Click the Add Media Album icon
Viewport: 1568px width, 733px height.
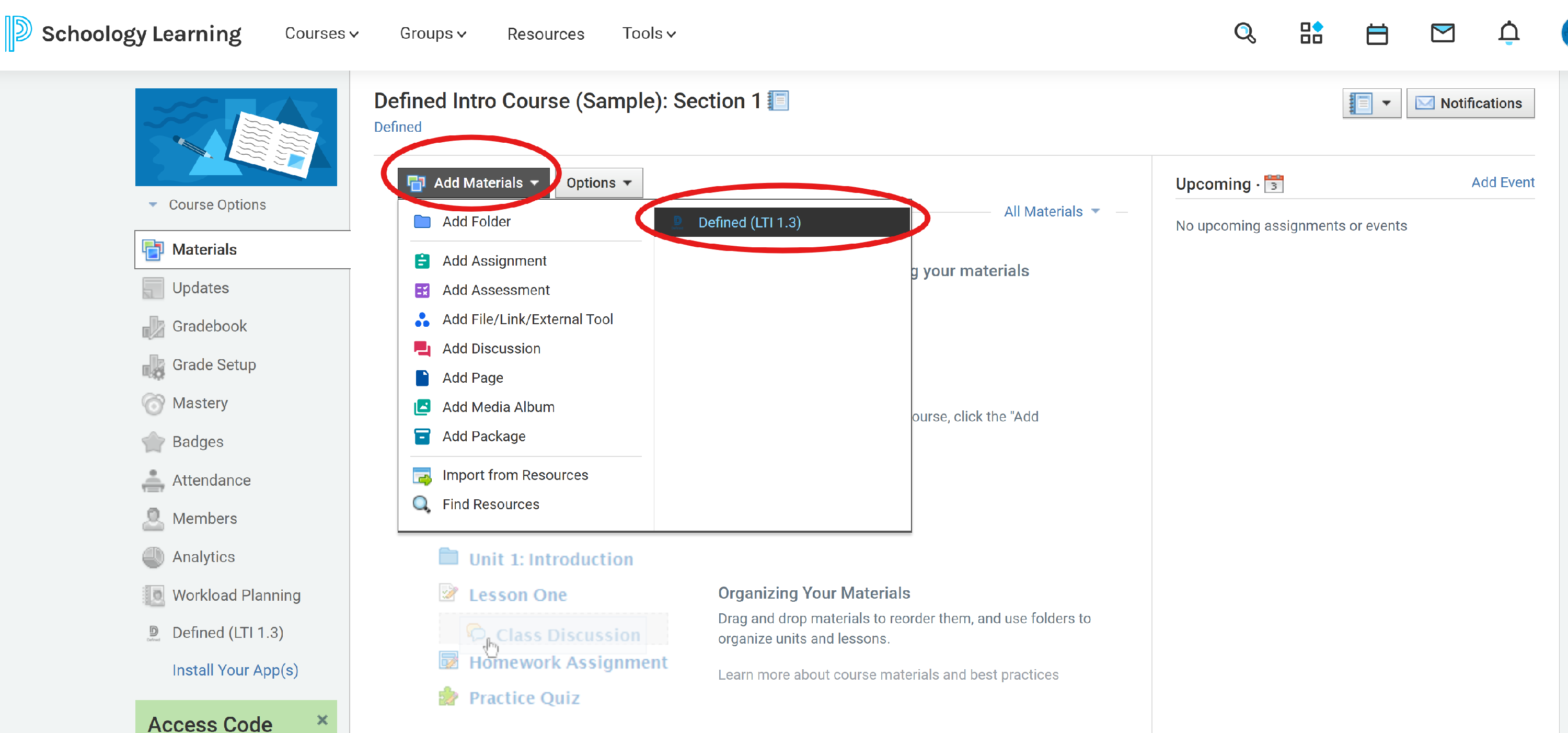pyautogui.click(x=422, y=407)
